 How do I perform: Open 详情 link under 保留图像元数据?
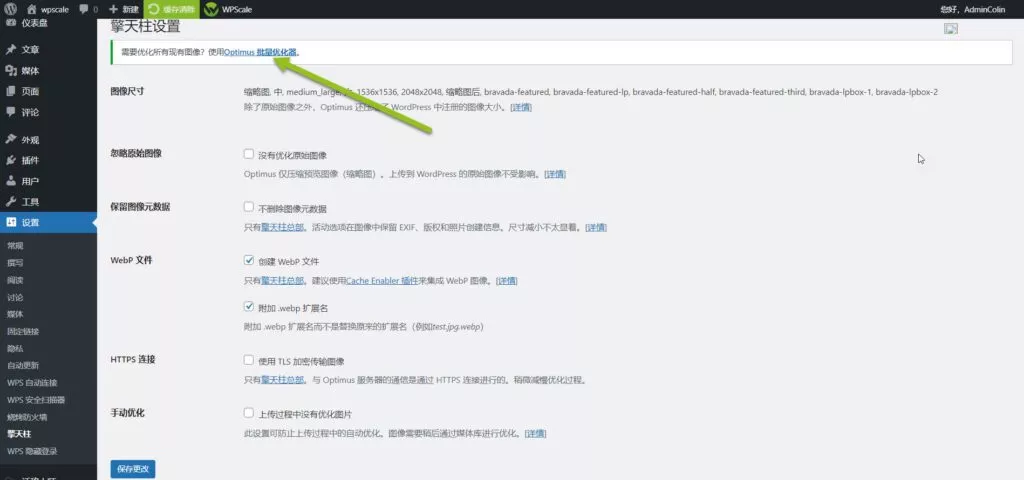[x=596, y=228]
